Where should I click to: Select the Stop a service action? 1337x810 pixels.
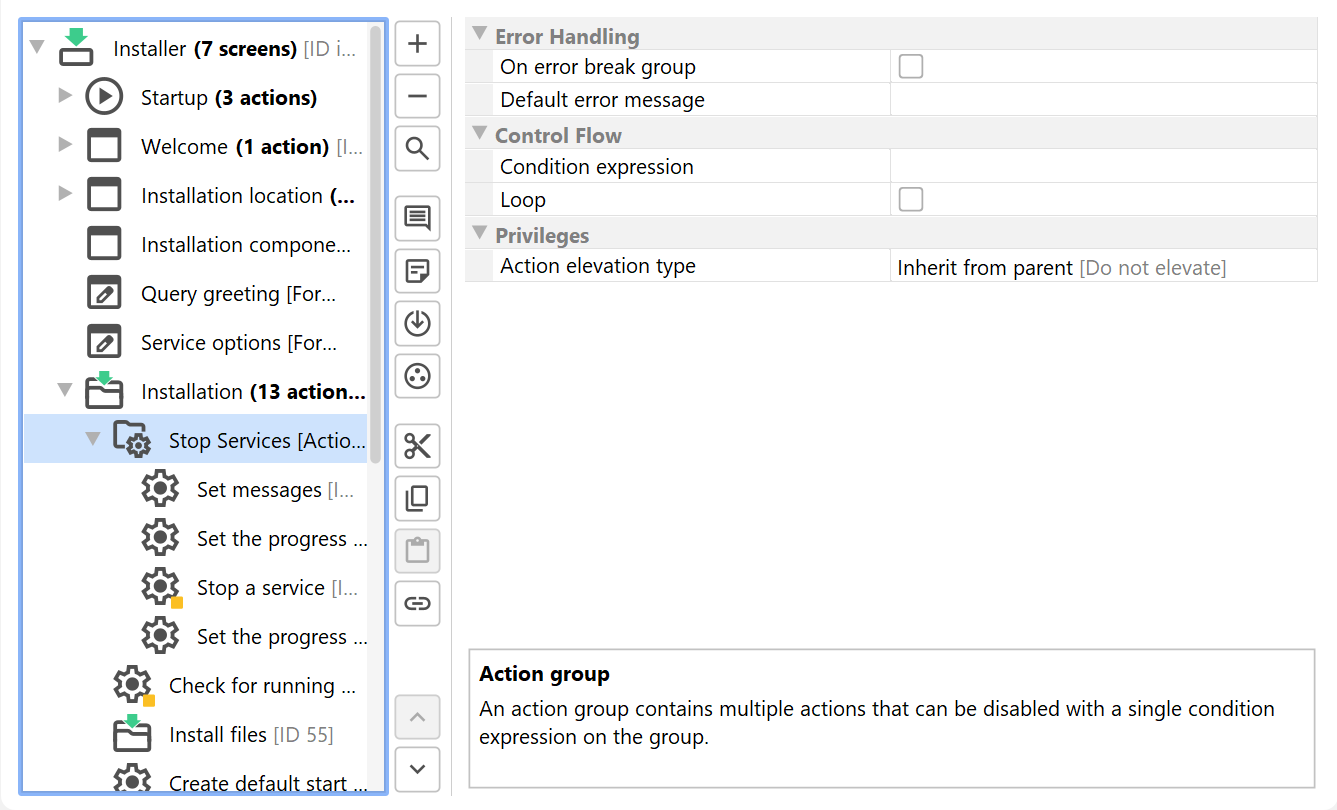tap(260, 588)
